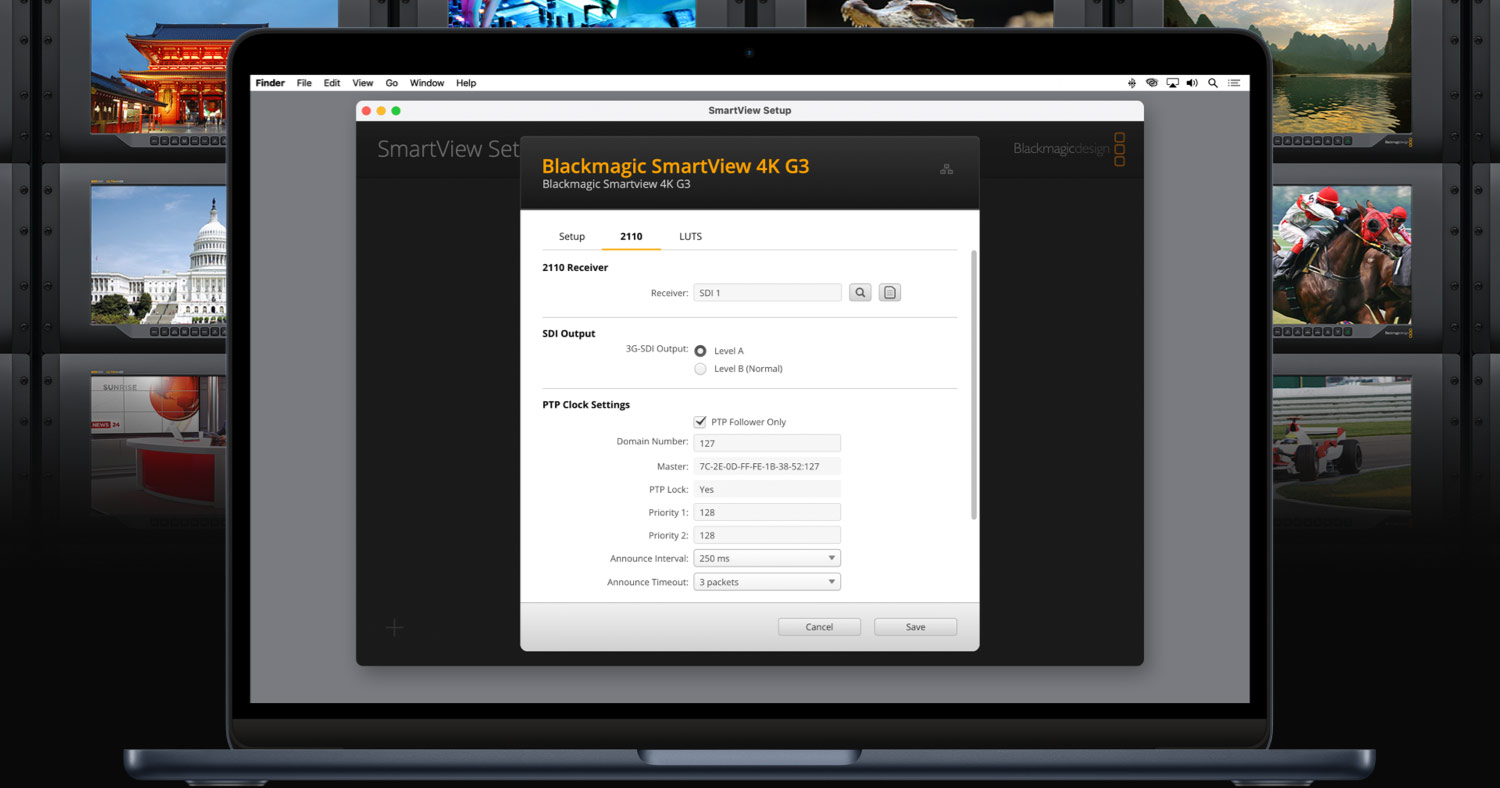Cancel the settings dialog

point(819,626)
